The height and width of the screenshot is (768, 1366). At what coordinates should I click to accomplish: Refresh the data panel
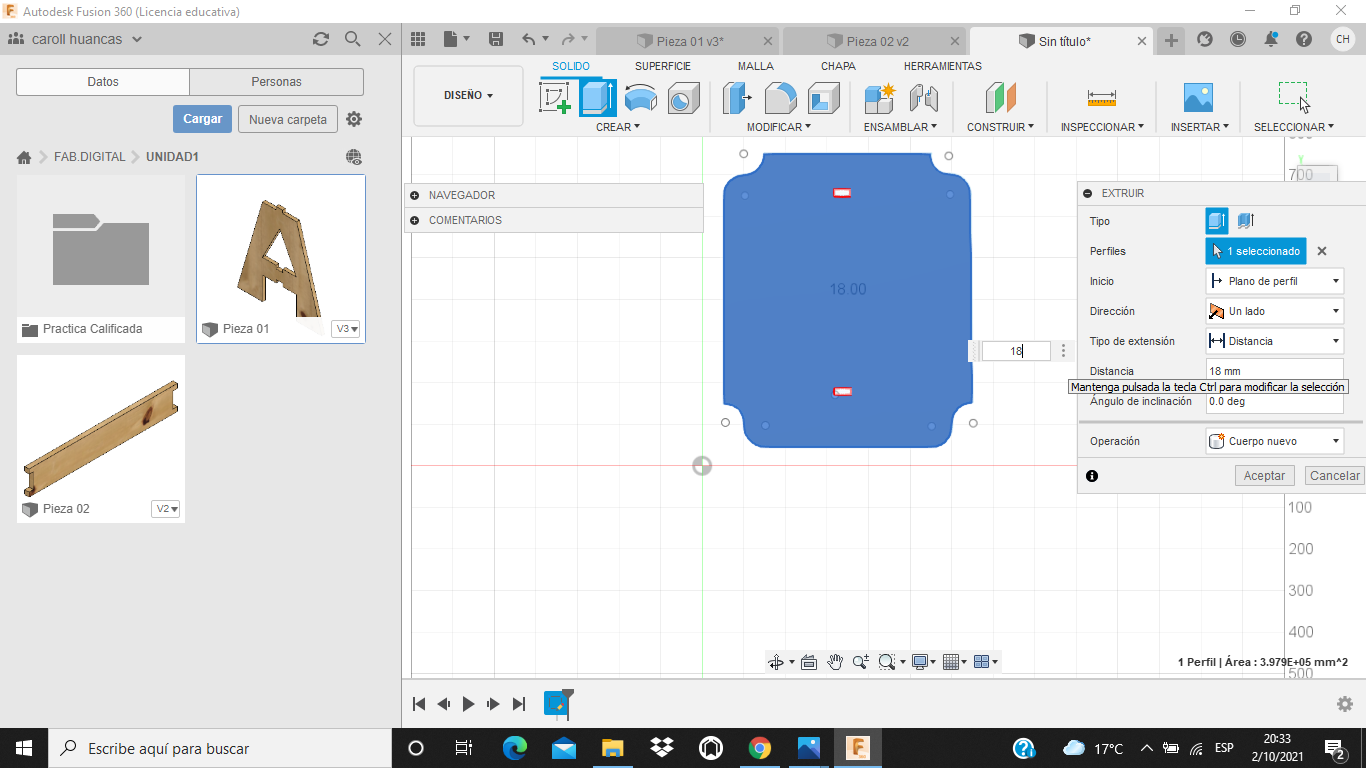point(321,39)
